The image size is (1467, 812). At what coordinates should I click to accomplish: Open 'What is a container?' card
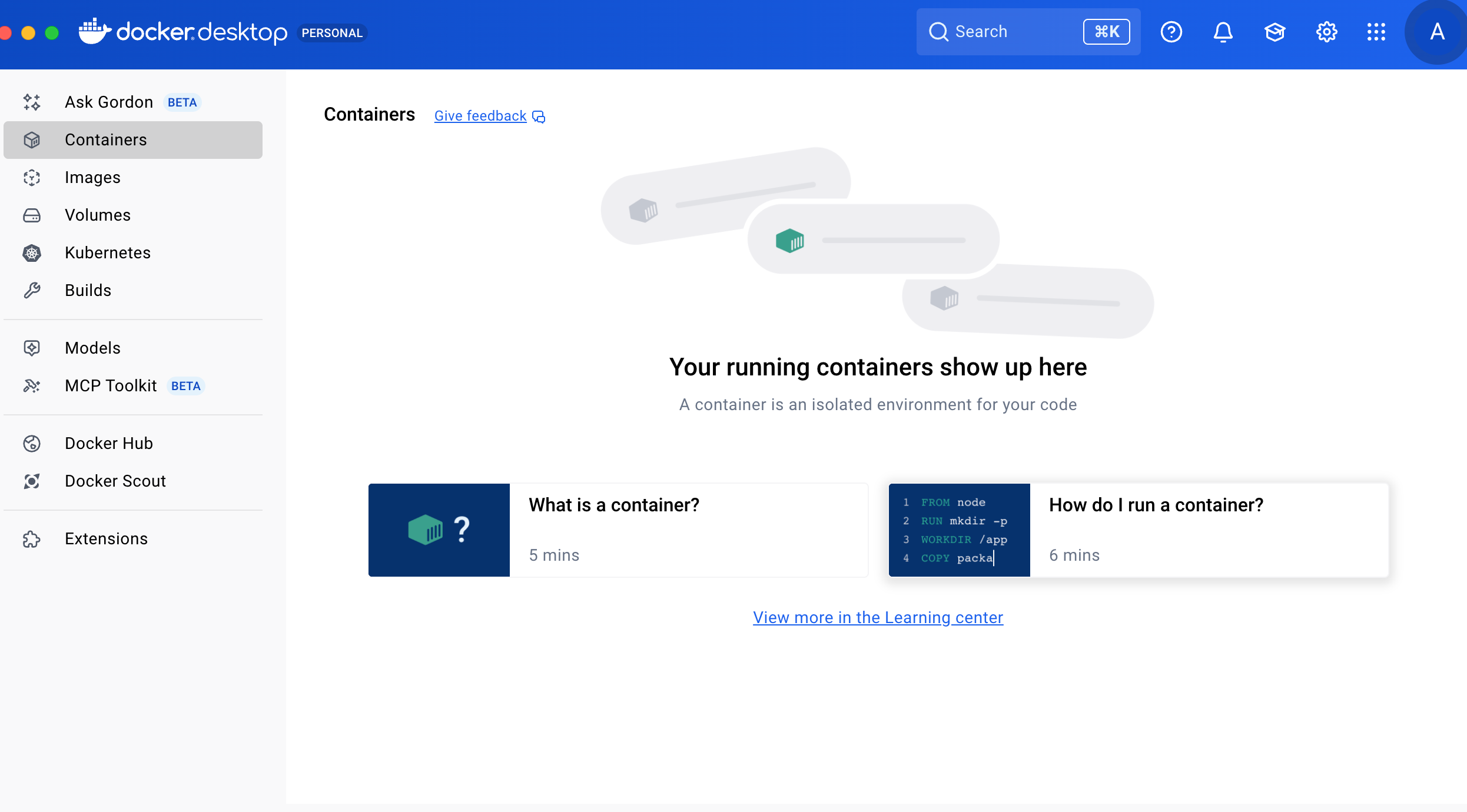pos(618,530)
